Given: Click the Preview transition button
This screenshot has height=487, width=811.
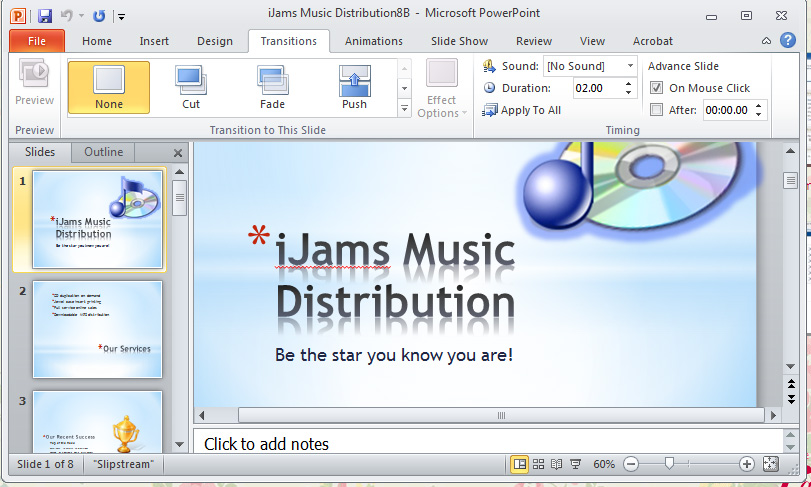Looking at the screenshot, I should coord(34,84).
